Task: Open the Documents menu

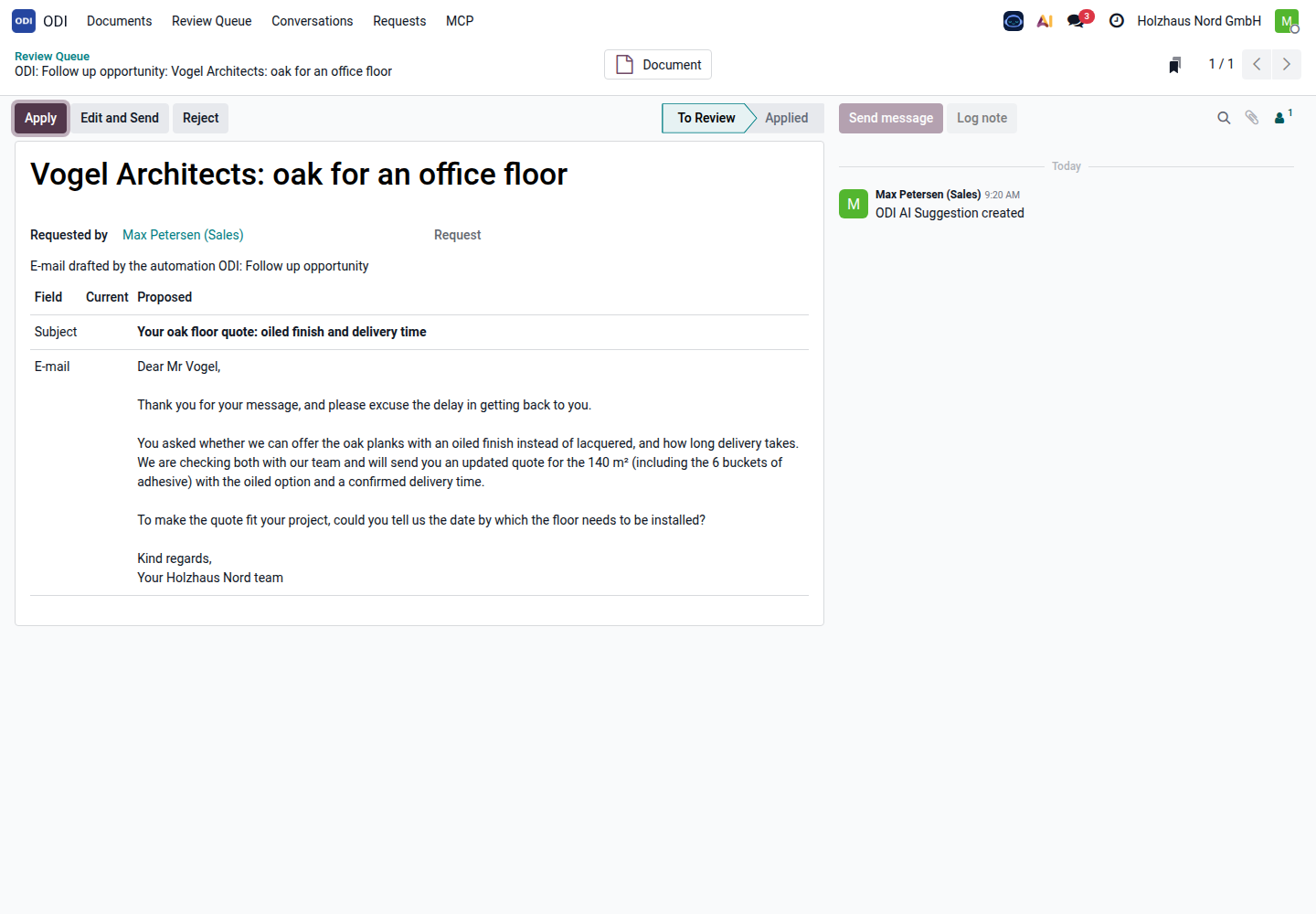Action: click(x=120, y=21)
